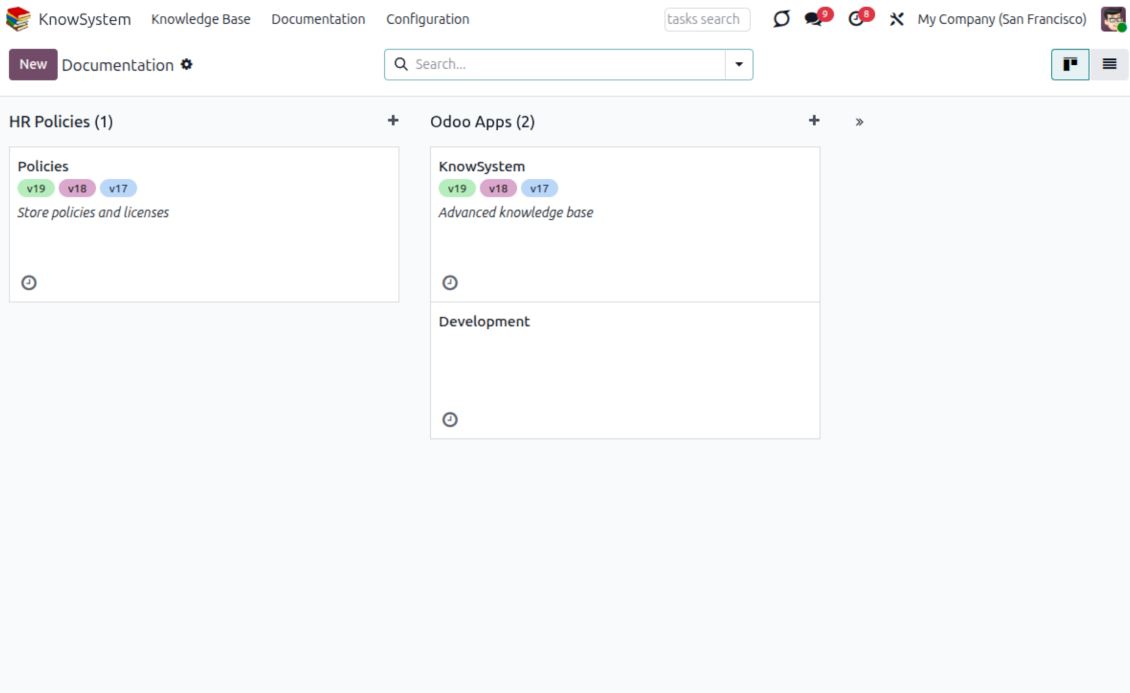The height and width of the screenshot is (693, 1130).
Task: Select the v19 tag on KnowSystem card
Action: (x=457, y=188)
